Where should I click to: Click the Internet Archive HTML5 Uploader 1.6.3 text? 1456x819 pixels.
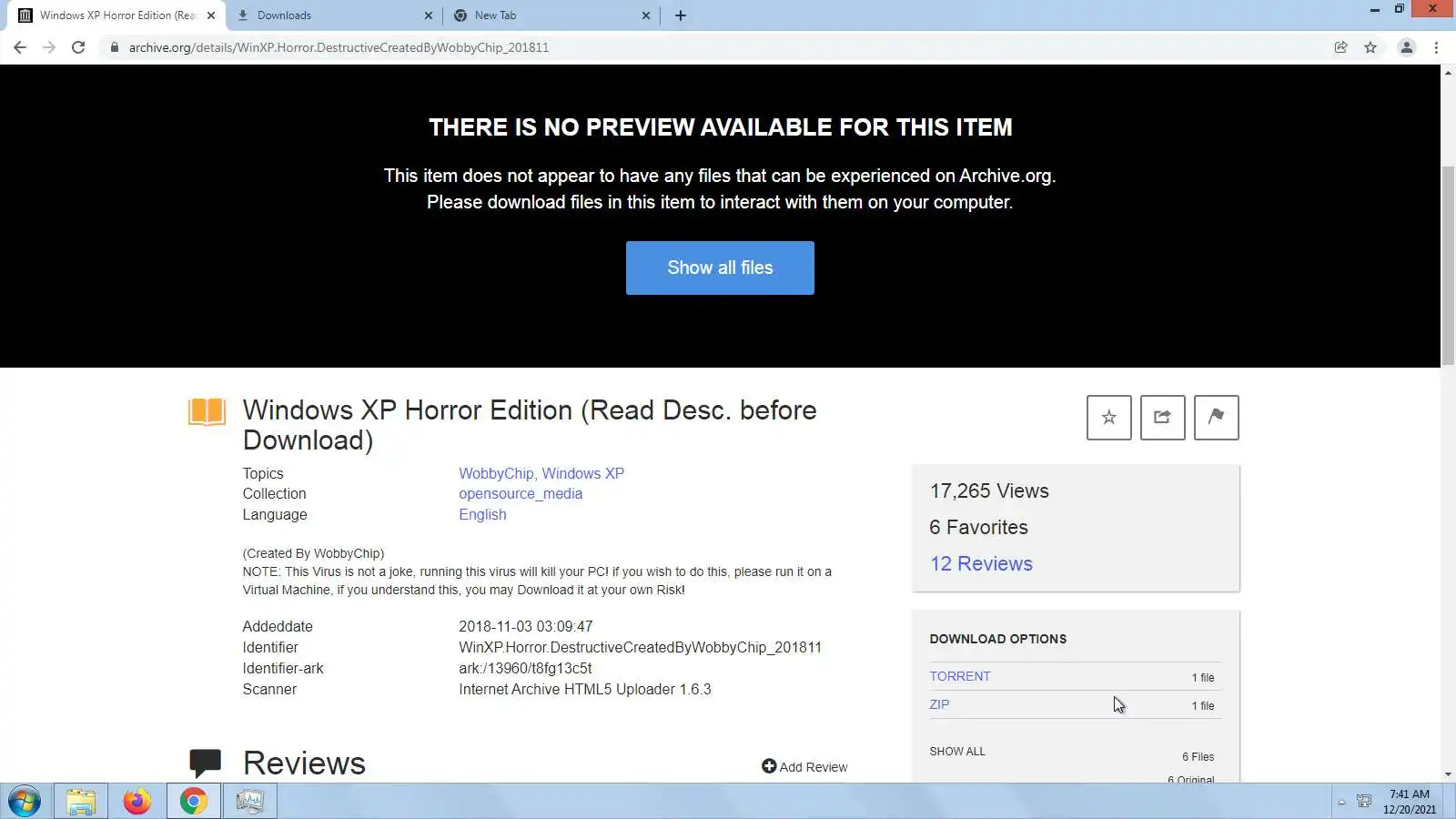click(585, 689)
